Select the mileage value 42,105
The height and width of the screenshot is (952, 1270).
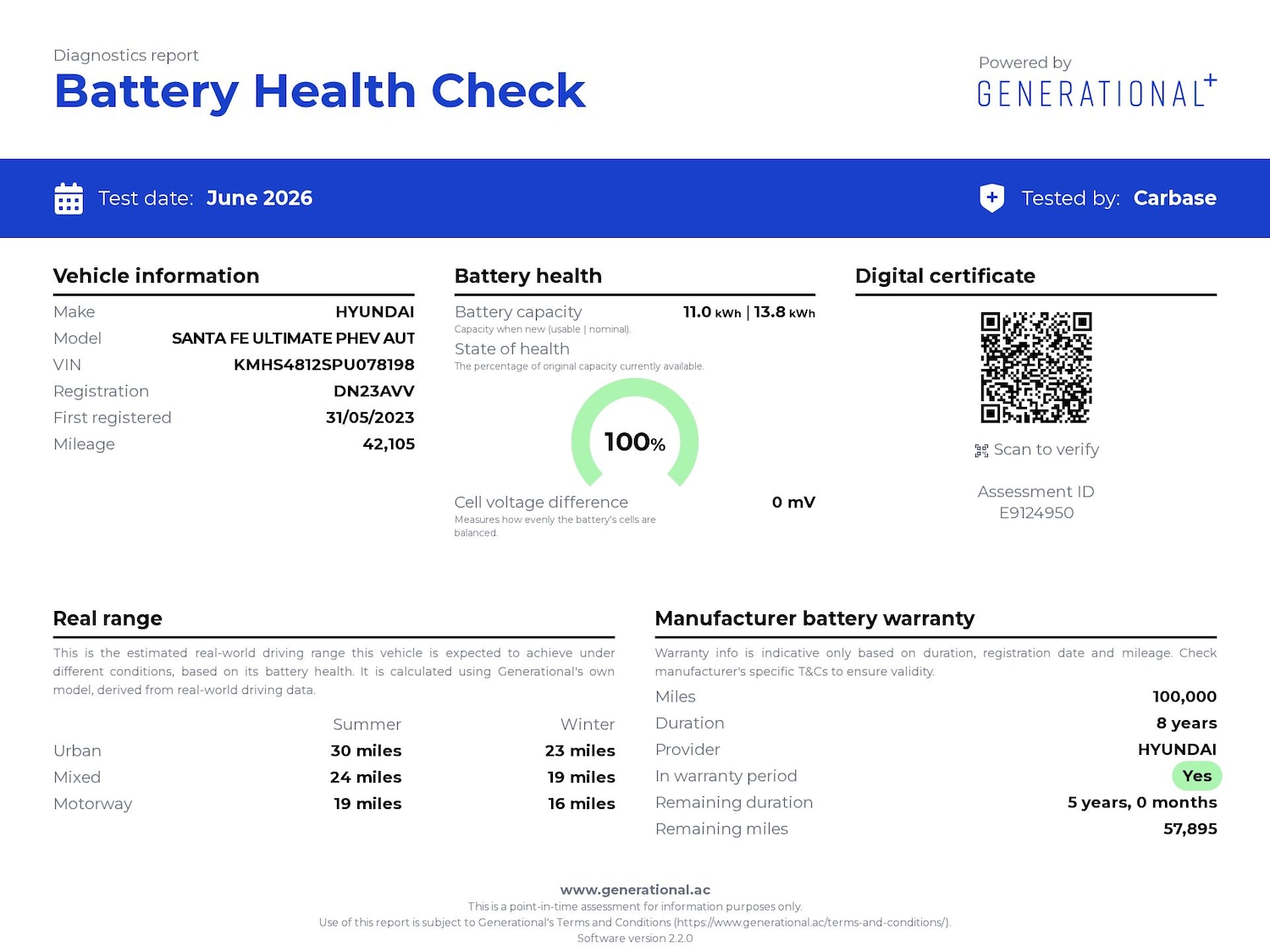pyautogui.click(x=389, y=444)
